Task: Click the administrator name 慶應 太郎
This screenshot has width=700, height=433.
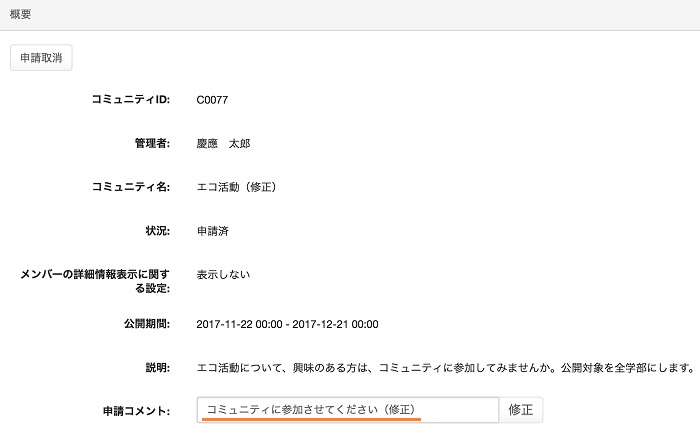Action: click(x=223, y=143)
